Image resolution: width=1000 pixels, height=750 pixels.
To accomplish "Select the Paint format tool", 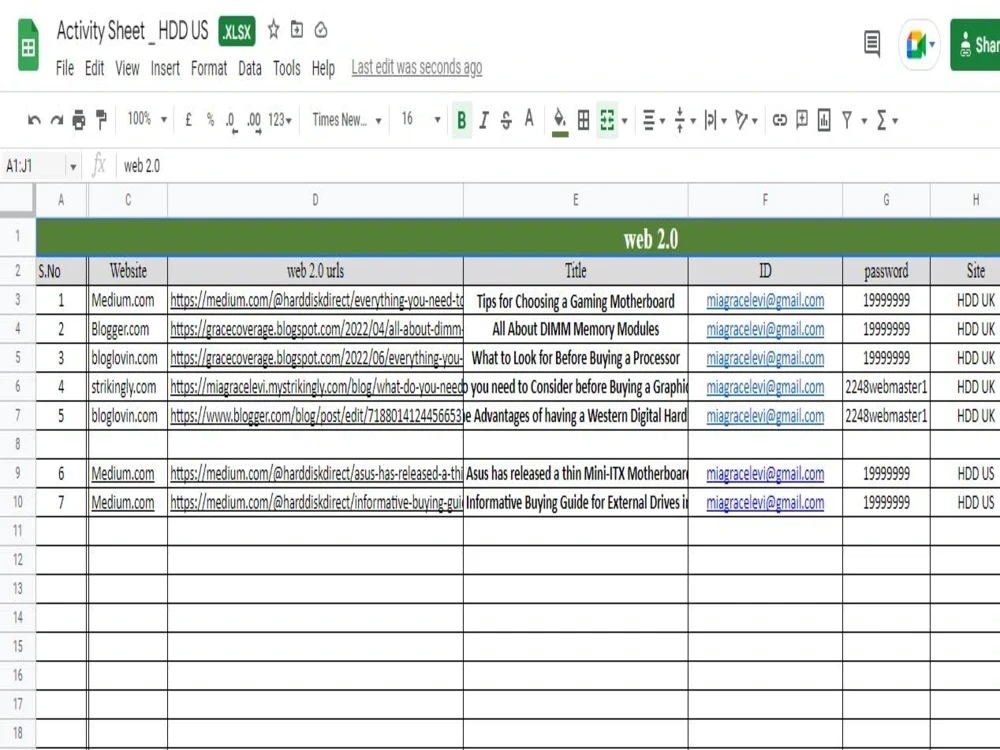I will 101,119.
